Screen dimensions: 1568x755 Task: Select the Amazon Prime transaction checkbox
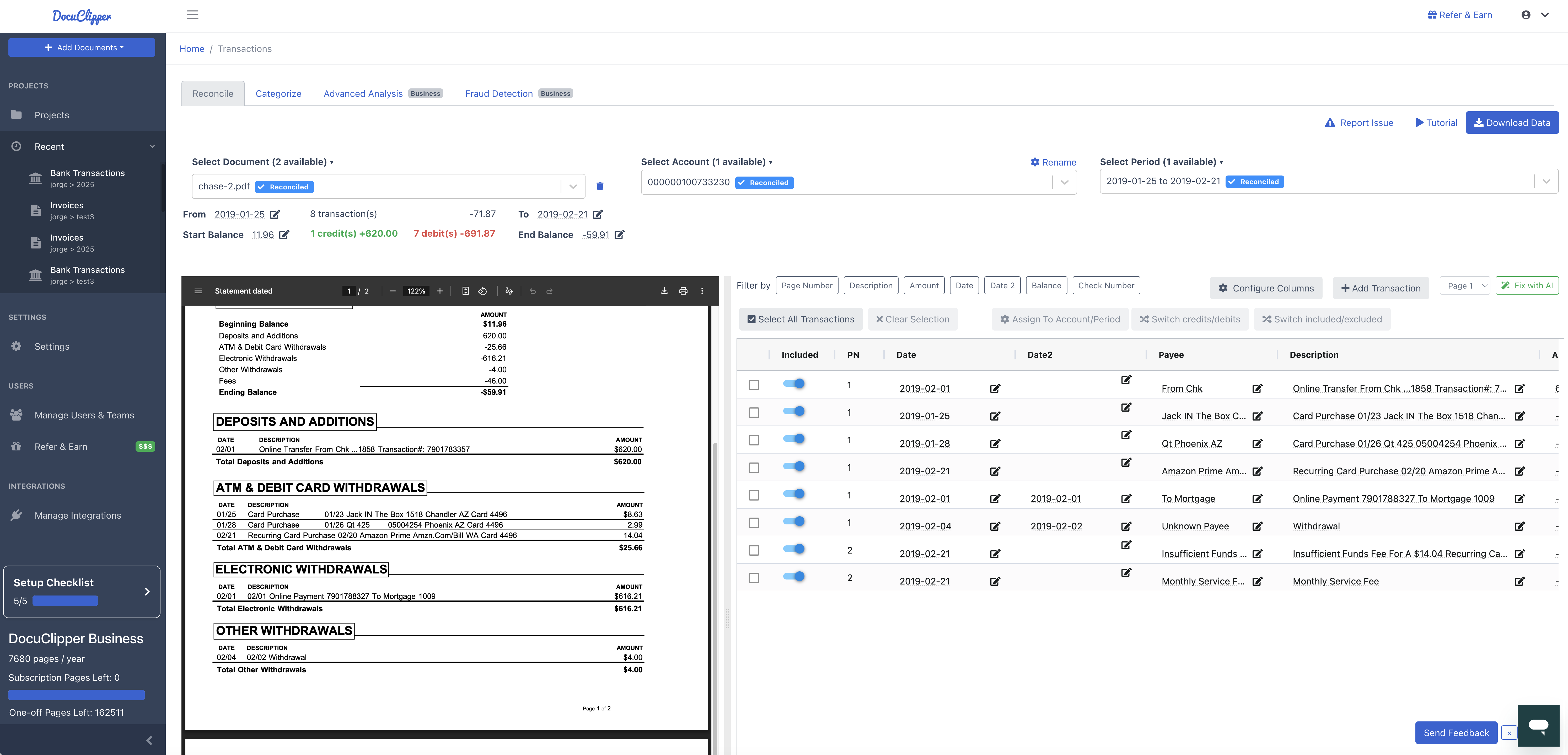pyautogui.click(x=754, y=468)
